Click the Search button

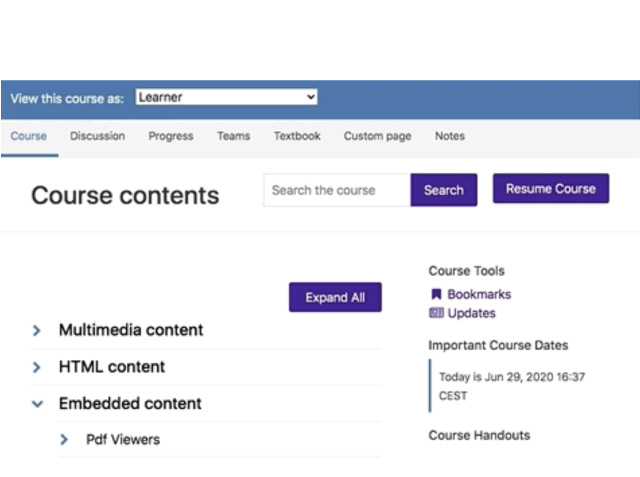(x=444, y=190)
